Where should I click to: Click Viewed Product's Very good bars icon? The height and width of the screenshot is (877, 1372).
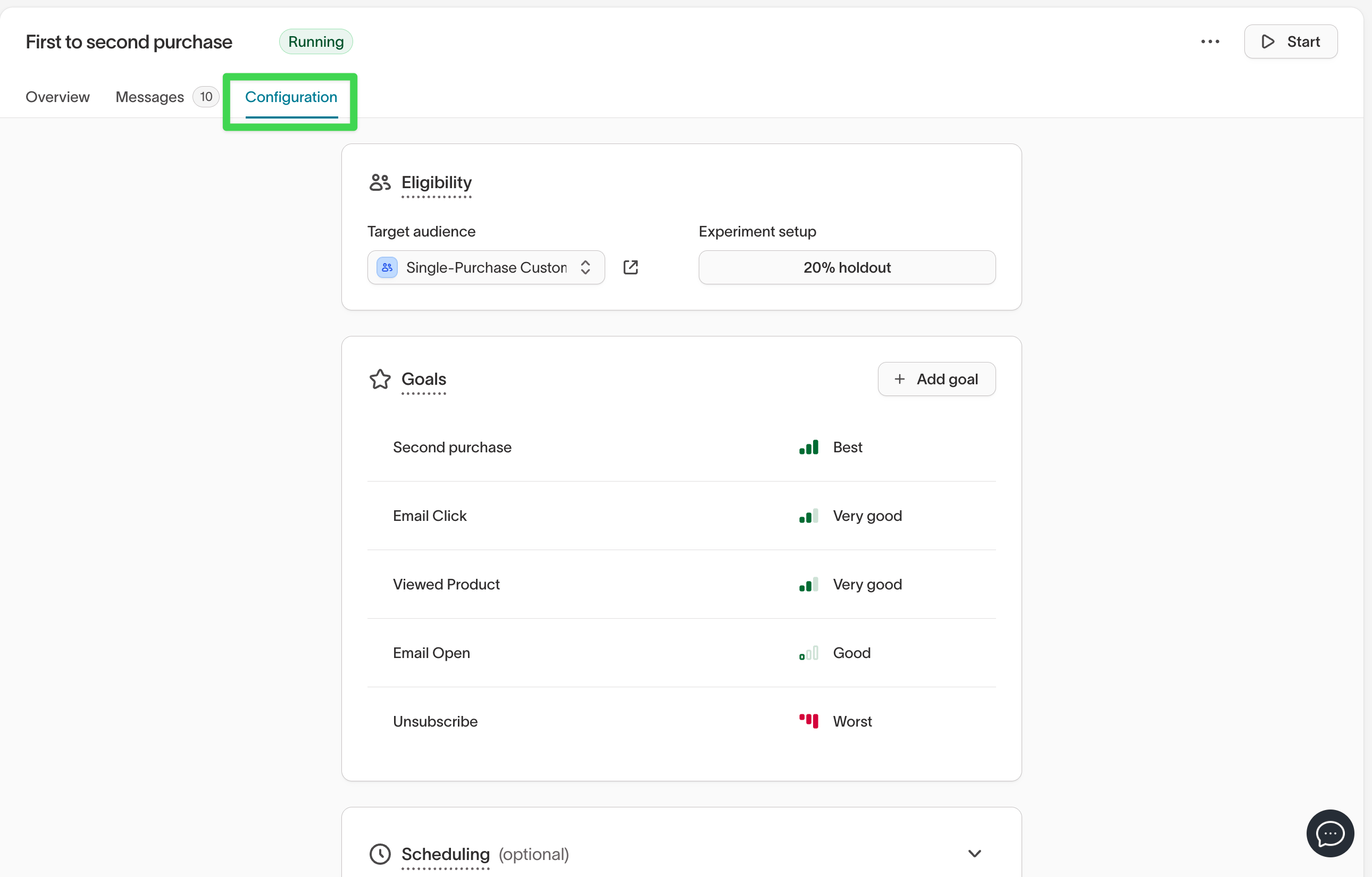[x=808, y=585]
